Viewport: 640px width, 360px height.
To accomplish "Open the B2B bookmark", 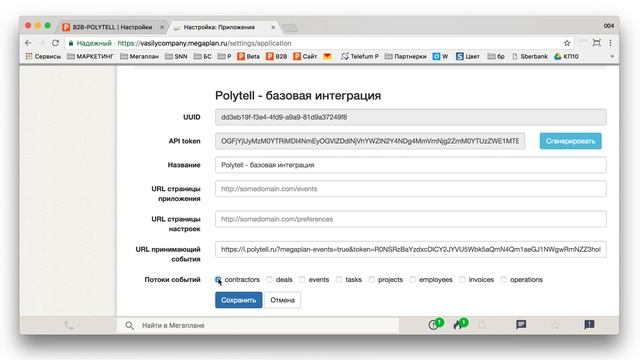I will pos(277,56).
